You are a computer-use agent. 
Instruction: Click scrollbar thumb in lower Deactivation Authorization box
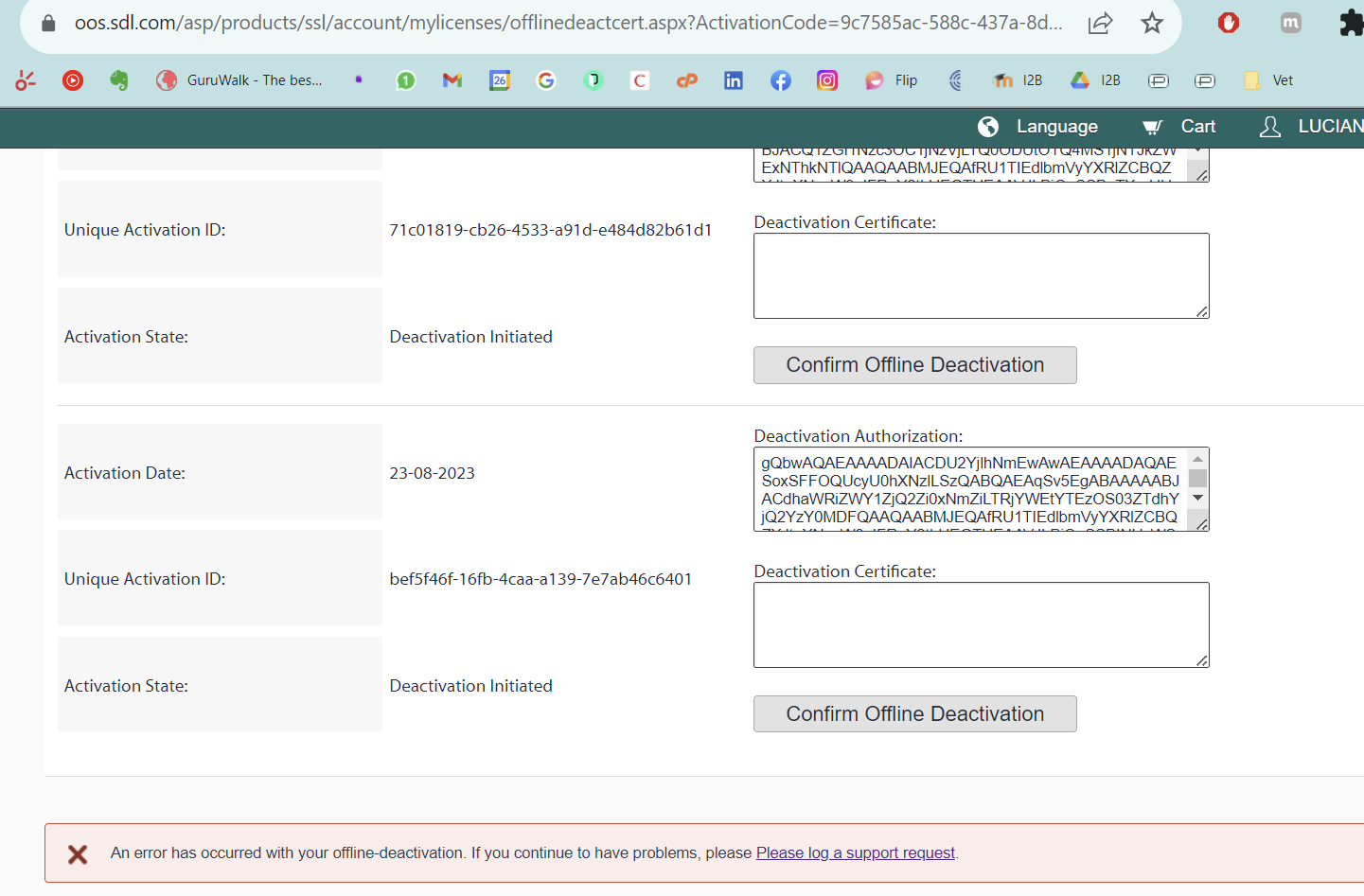[1197, 479]
